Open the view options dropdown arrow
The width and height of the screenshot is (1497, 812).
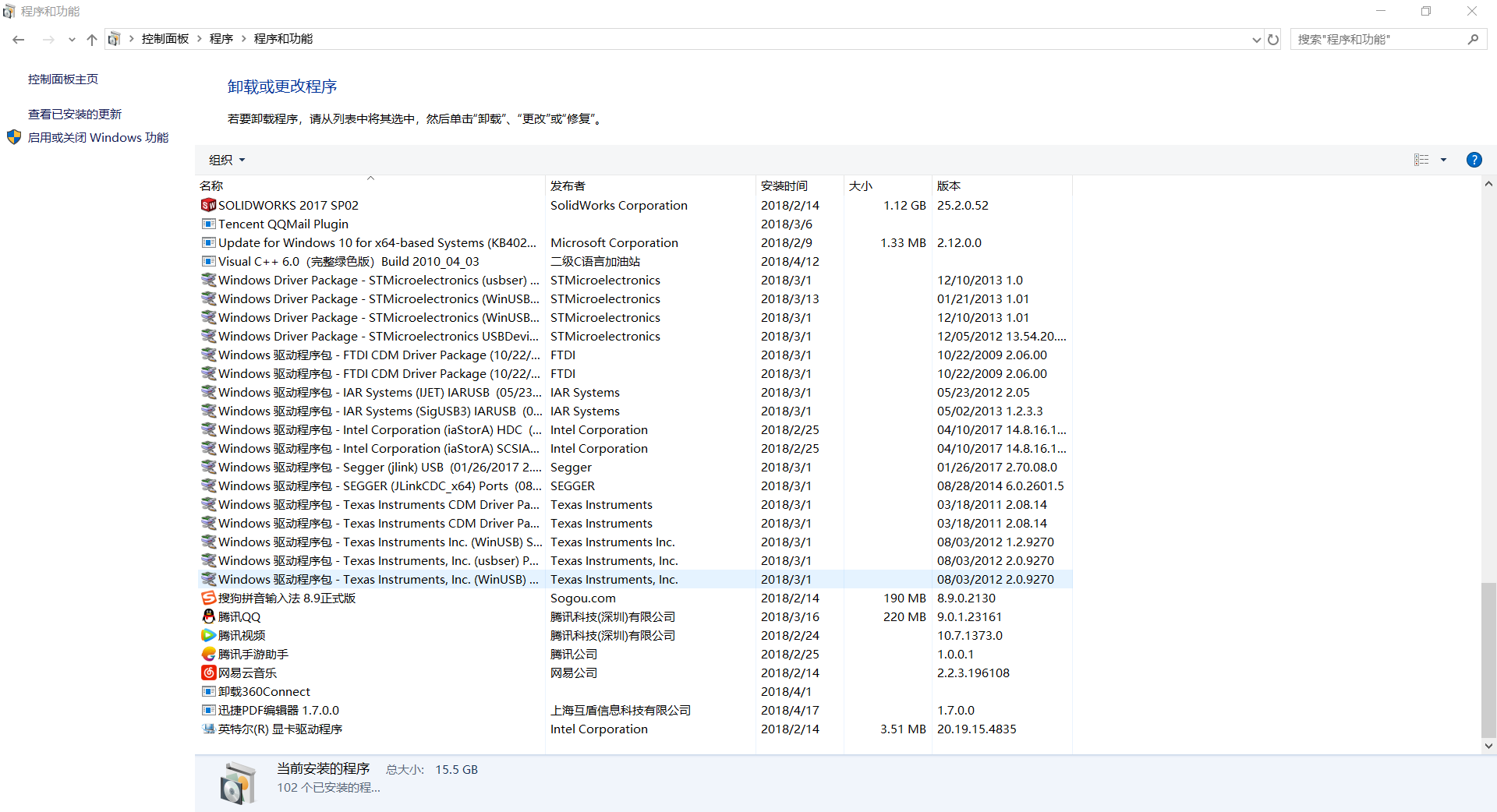[x=1443, y=160]
